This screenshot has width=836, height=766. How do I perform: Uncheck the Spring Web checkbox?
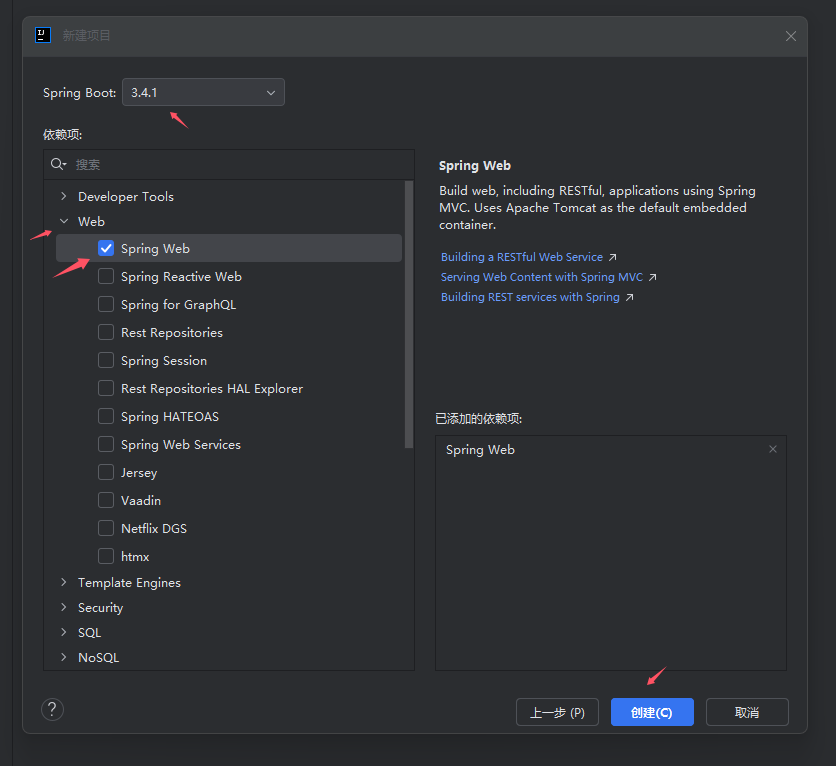pyautogui.click(x=106, y=248)
